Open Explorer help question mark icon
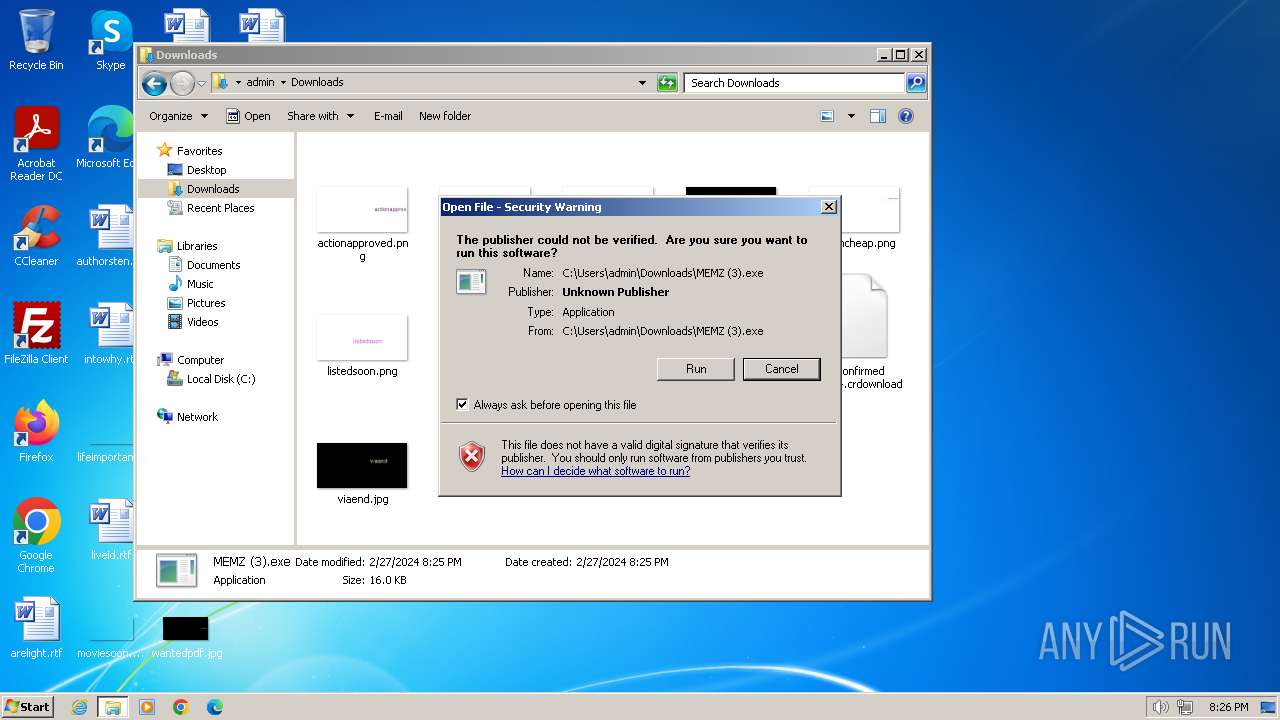Viewport: 1280px width, 720px height. [x=906, y=116]
